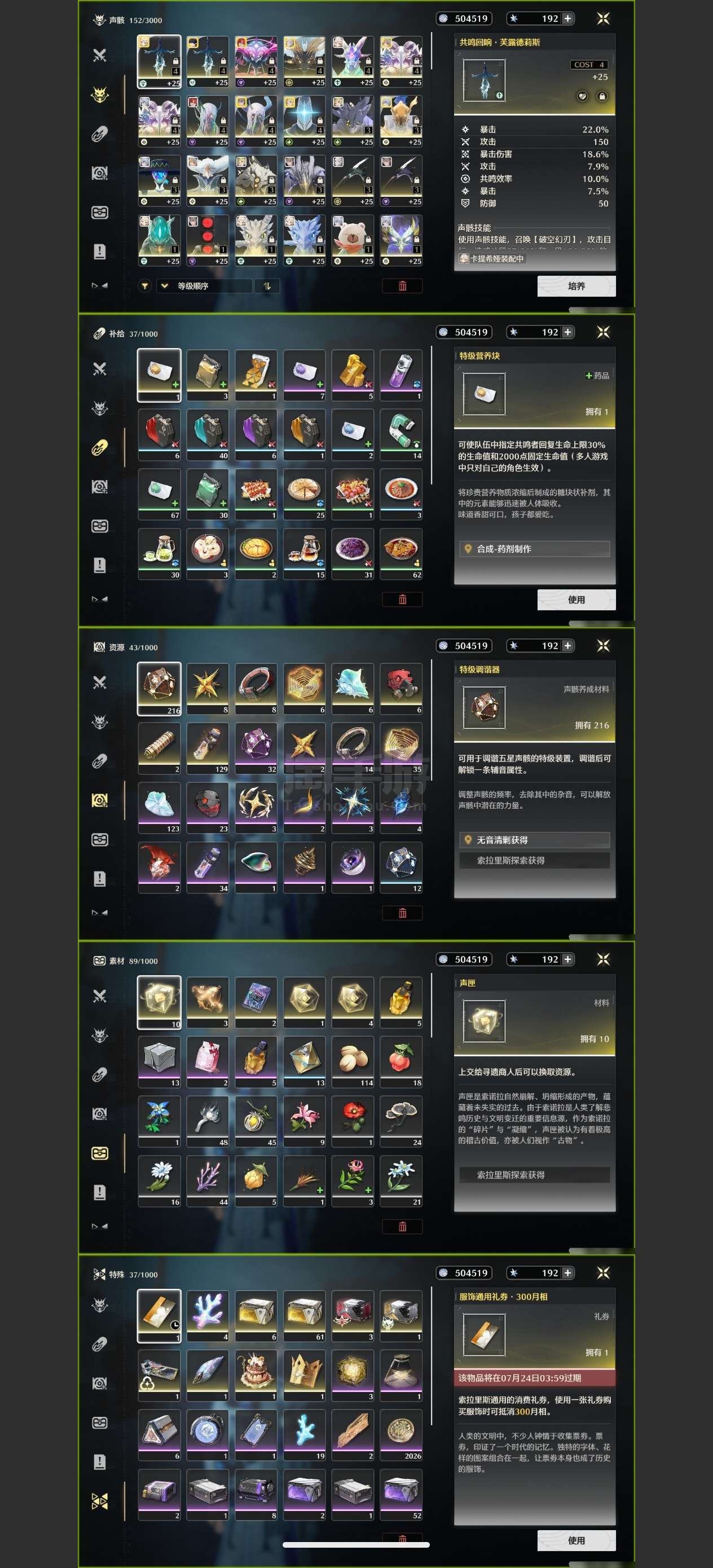Click the echo filter funnel icon
The width and height of the screenshot is (713, 1568).
coord(145,285)
